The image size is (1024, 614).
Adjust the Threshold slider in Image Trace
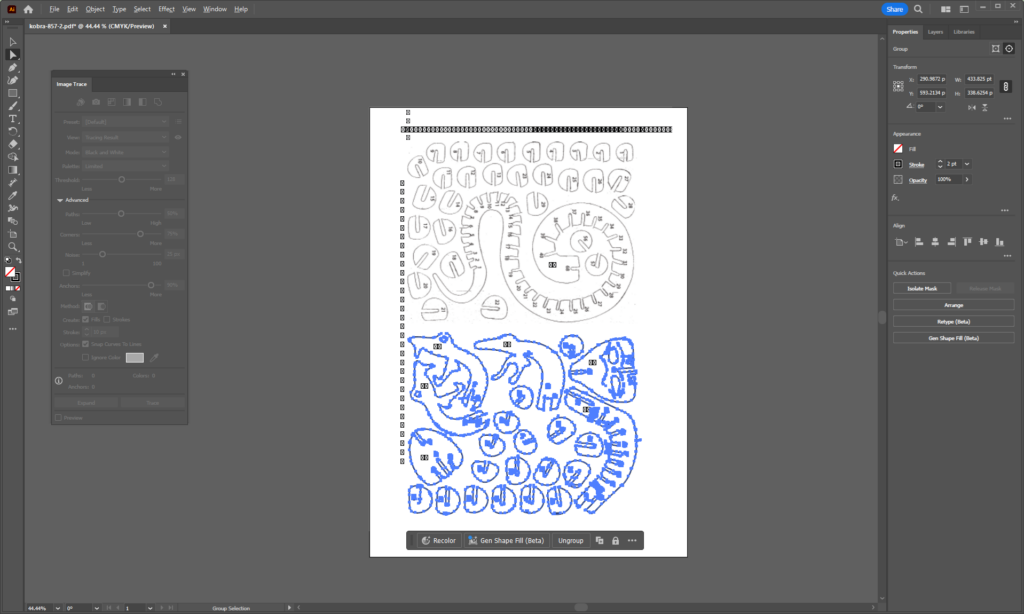tap(123, 181)
